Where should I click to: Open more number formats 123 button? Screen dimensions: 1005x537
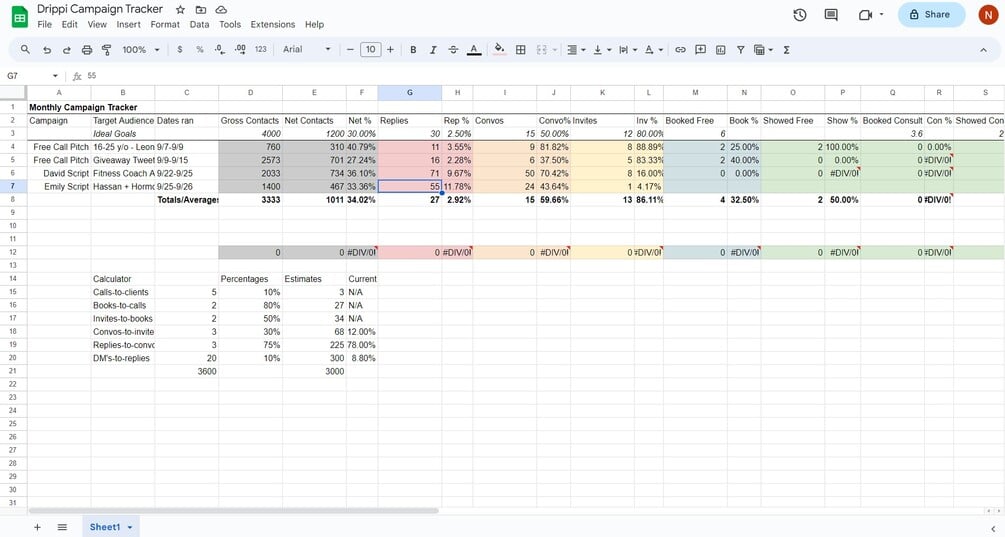pos(260,49)
